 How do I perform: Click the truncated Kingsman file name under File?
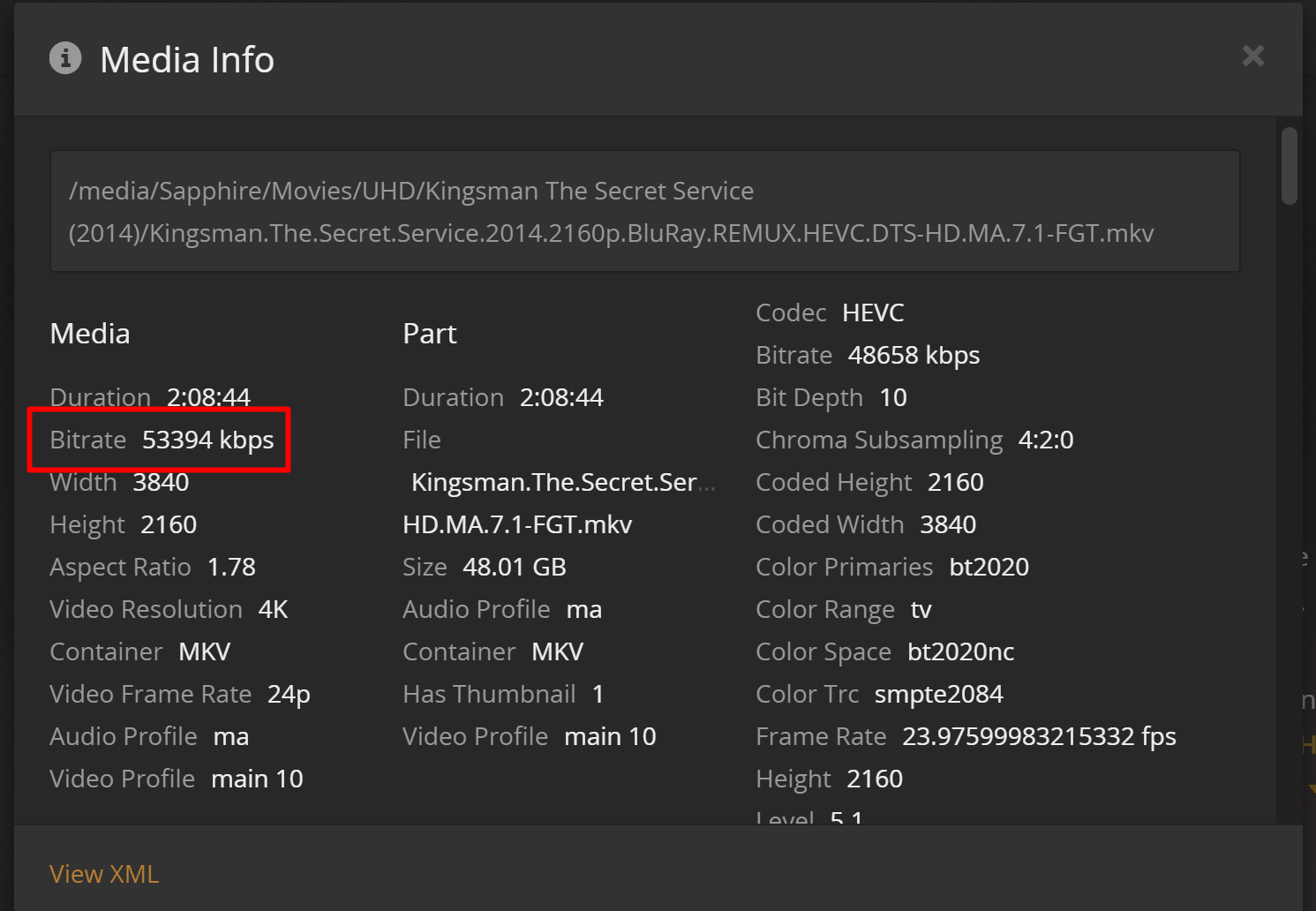[x=562, y=482]
